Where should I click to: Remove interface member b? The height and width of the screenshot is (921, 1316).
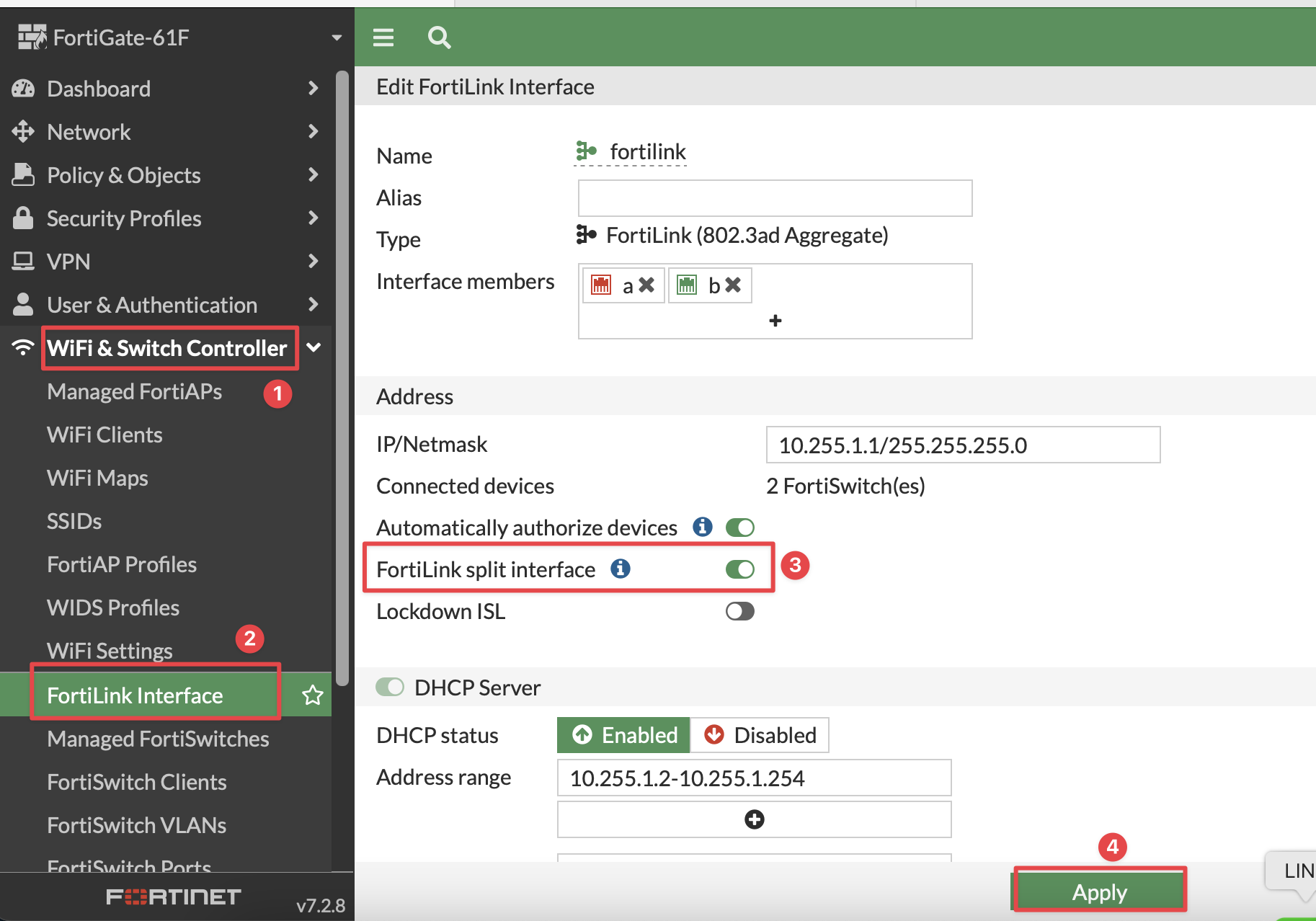733,285
